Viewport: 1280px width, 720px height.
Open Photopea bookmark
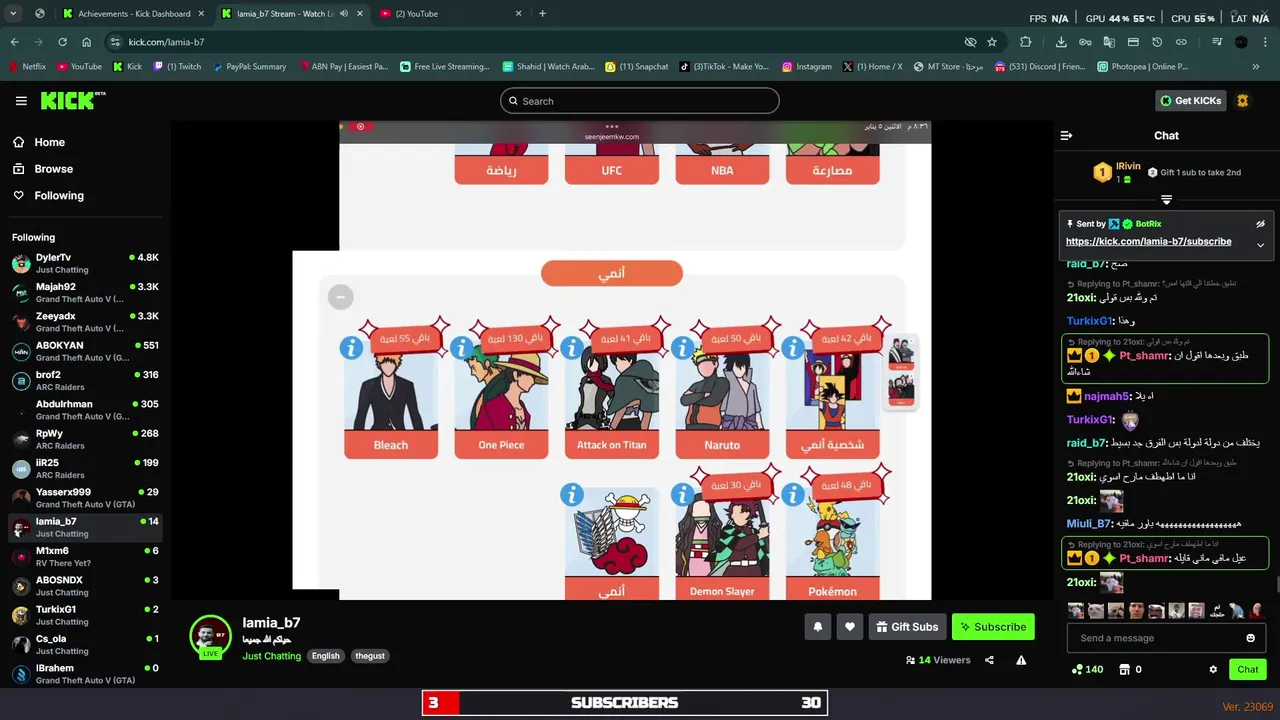1142,67
